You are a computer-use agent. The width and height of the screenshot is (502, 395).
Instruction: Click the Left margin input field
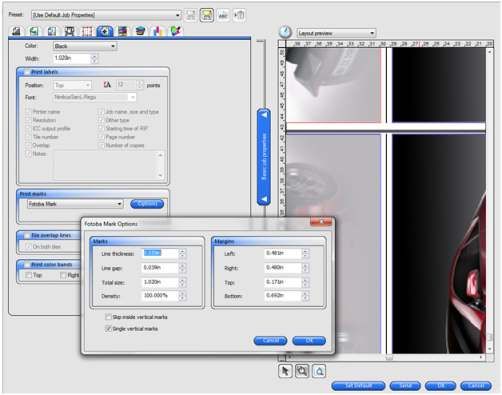click(x=283, y=254)
